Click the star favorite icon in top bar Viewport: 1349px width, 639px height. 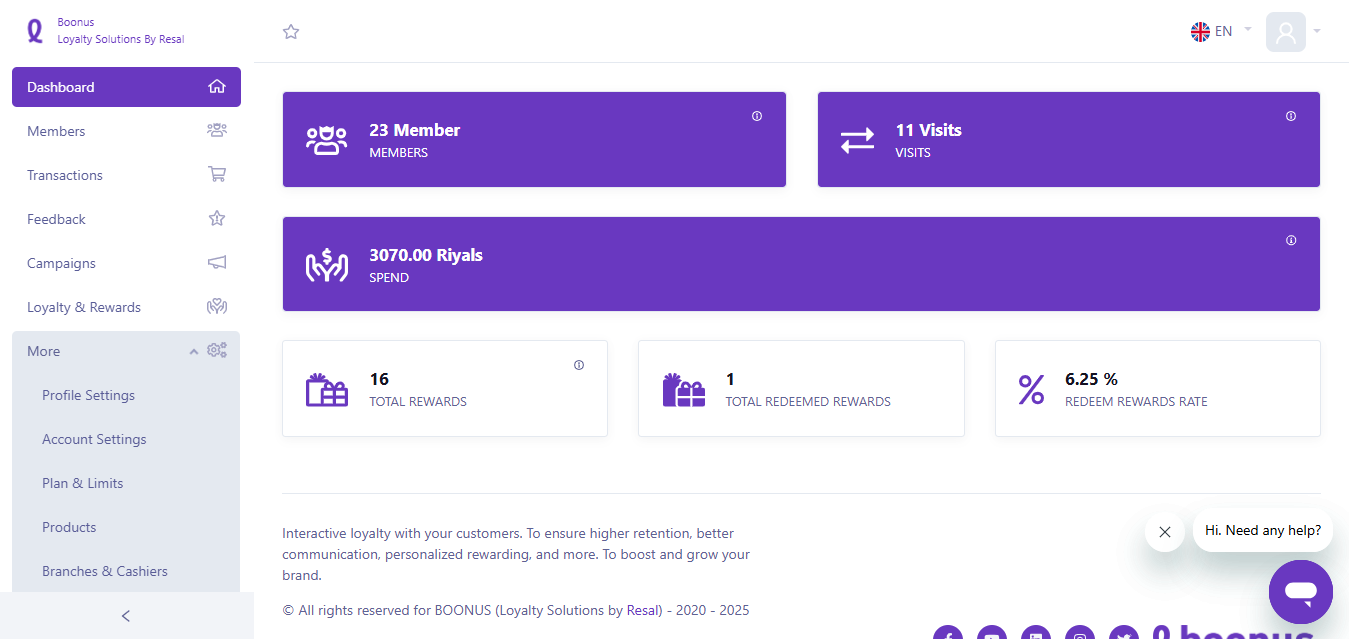[291, 32]
